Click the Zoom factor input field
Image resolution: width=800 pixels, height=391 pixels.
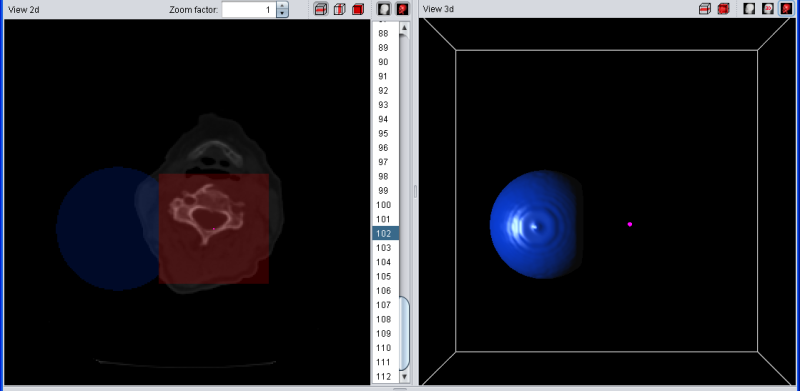[x=249, y=9]
